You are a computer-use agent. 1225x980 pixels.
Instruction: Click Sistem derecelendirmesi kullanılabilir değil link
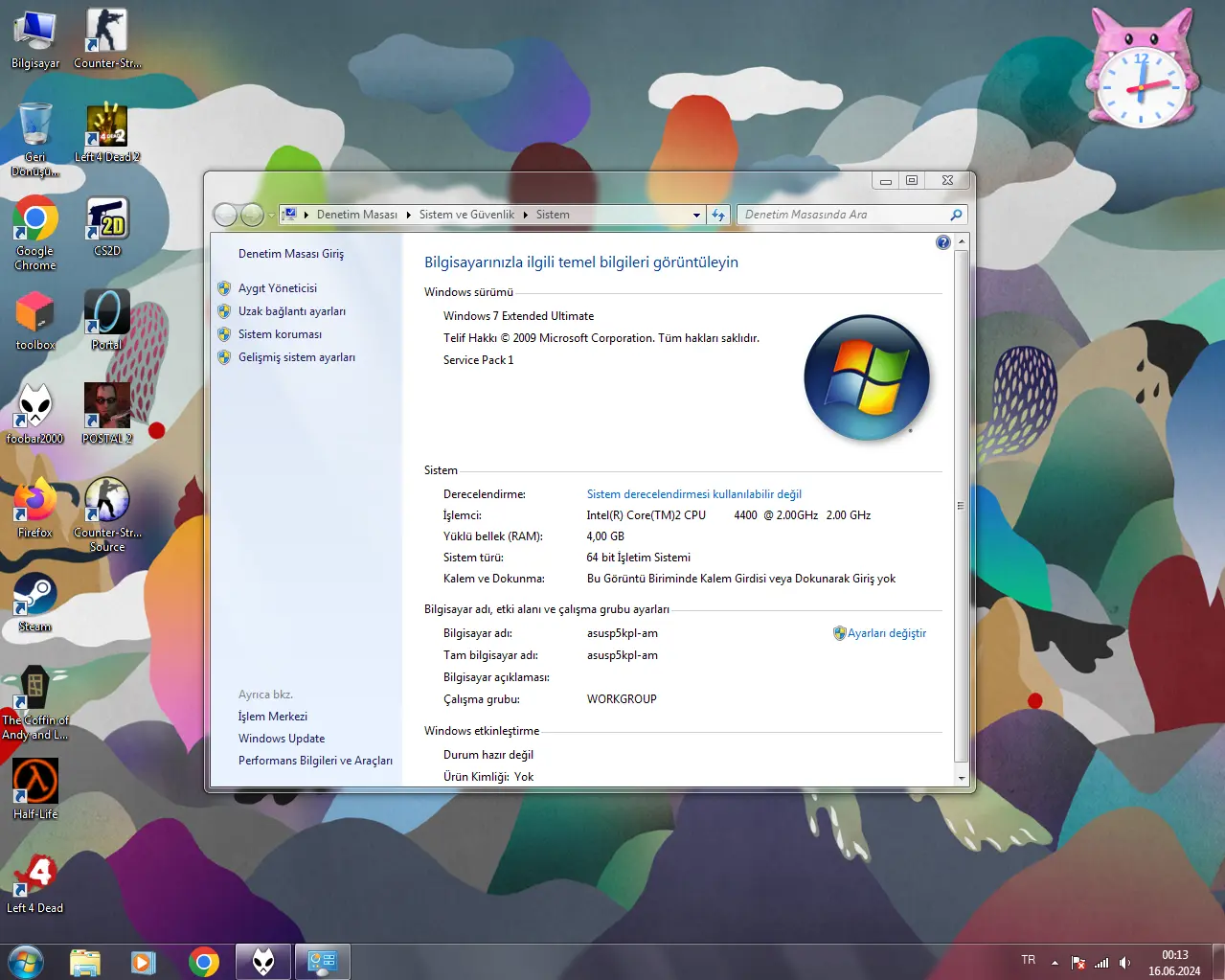694,494
